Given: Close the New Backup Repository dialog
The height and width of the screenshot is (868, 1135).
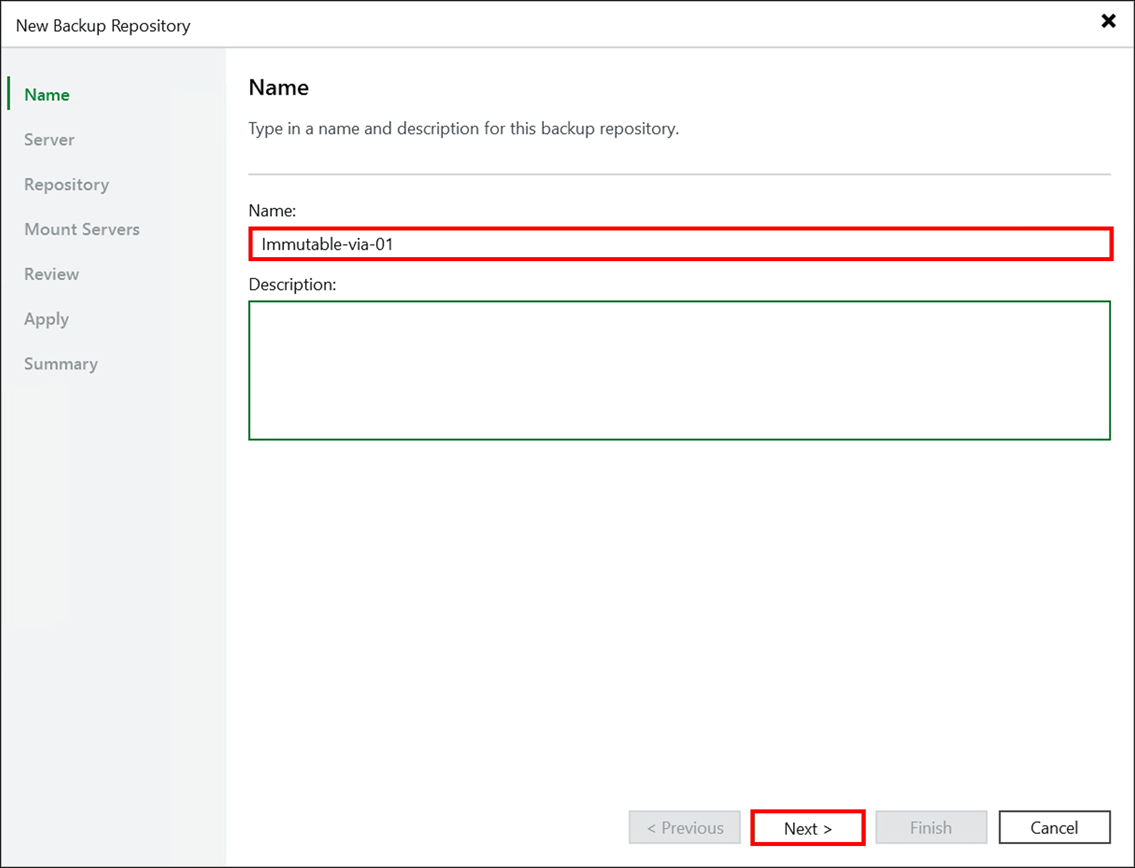Looking at the screenshot, I should (x=1108, y=20).
